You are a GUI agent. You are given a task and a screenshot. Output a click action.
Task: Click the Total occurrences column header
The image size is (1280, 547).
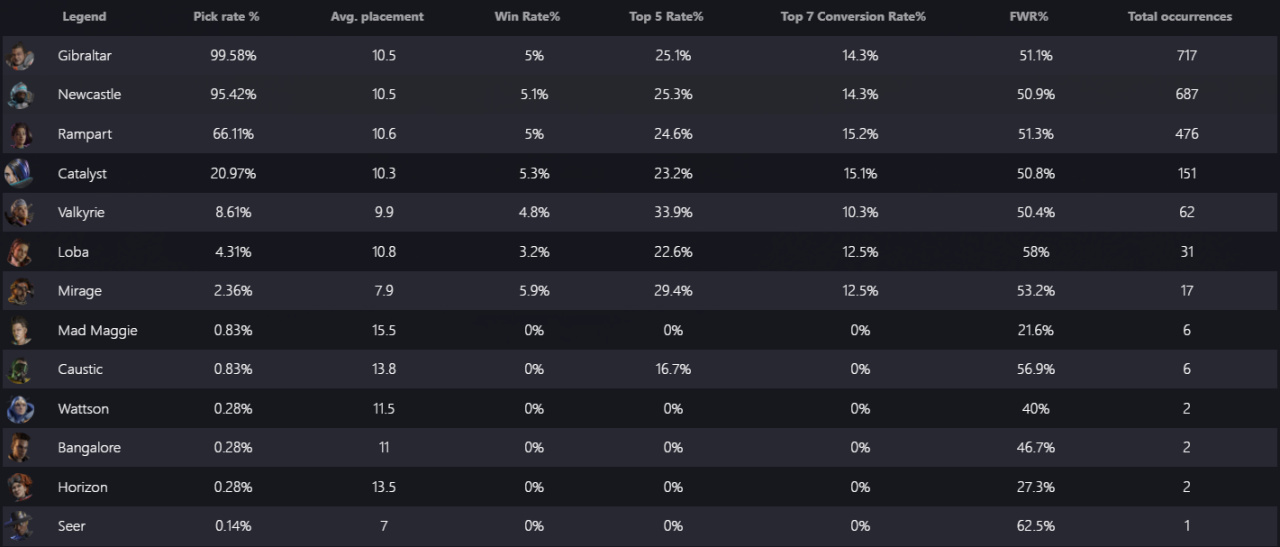(1180, 17)
